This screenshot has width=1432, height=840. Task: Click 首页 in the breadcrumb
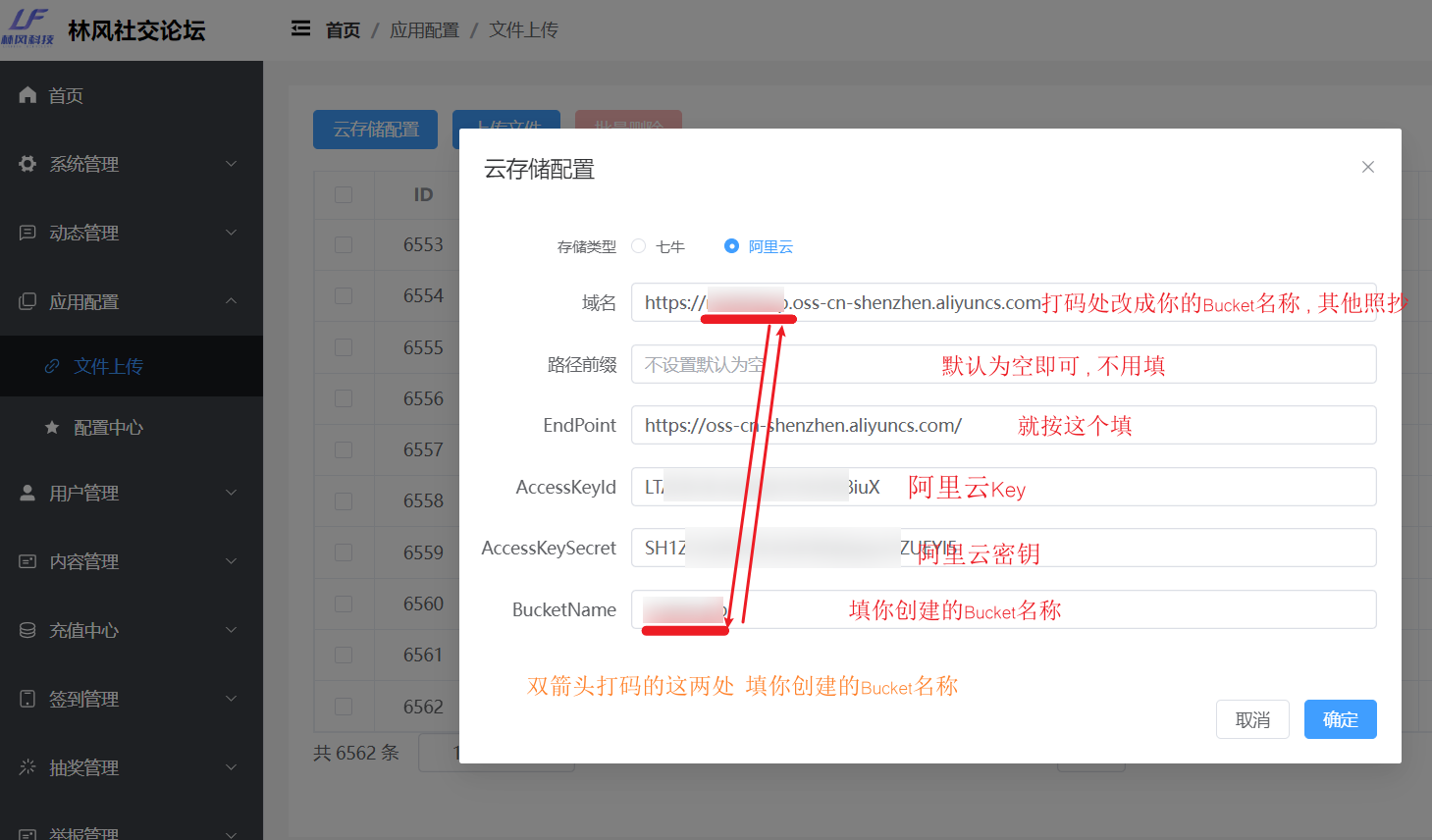343,30
